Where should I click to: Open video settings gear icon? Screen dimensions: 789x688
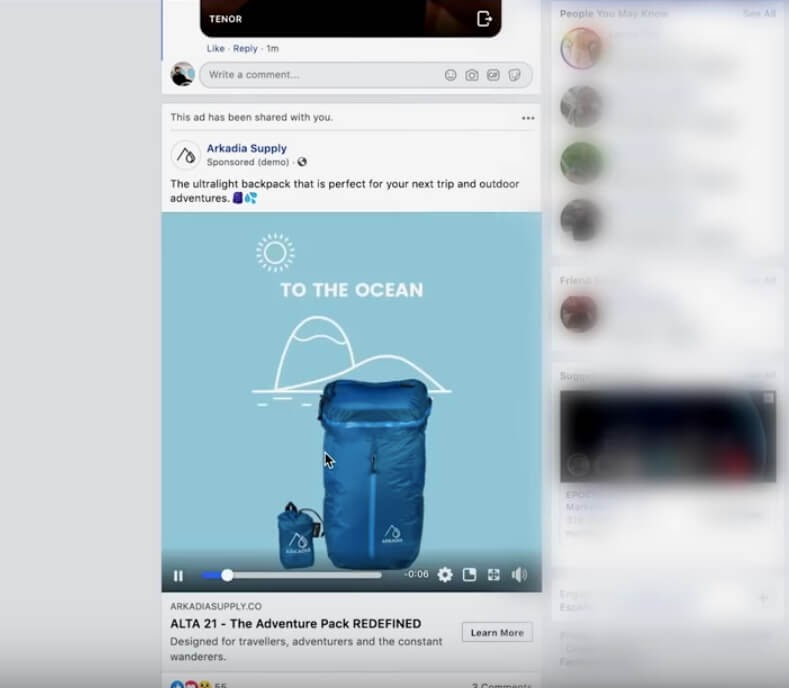coord(445,574)
